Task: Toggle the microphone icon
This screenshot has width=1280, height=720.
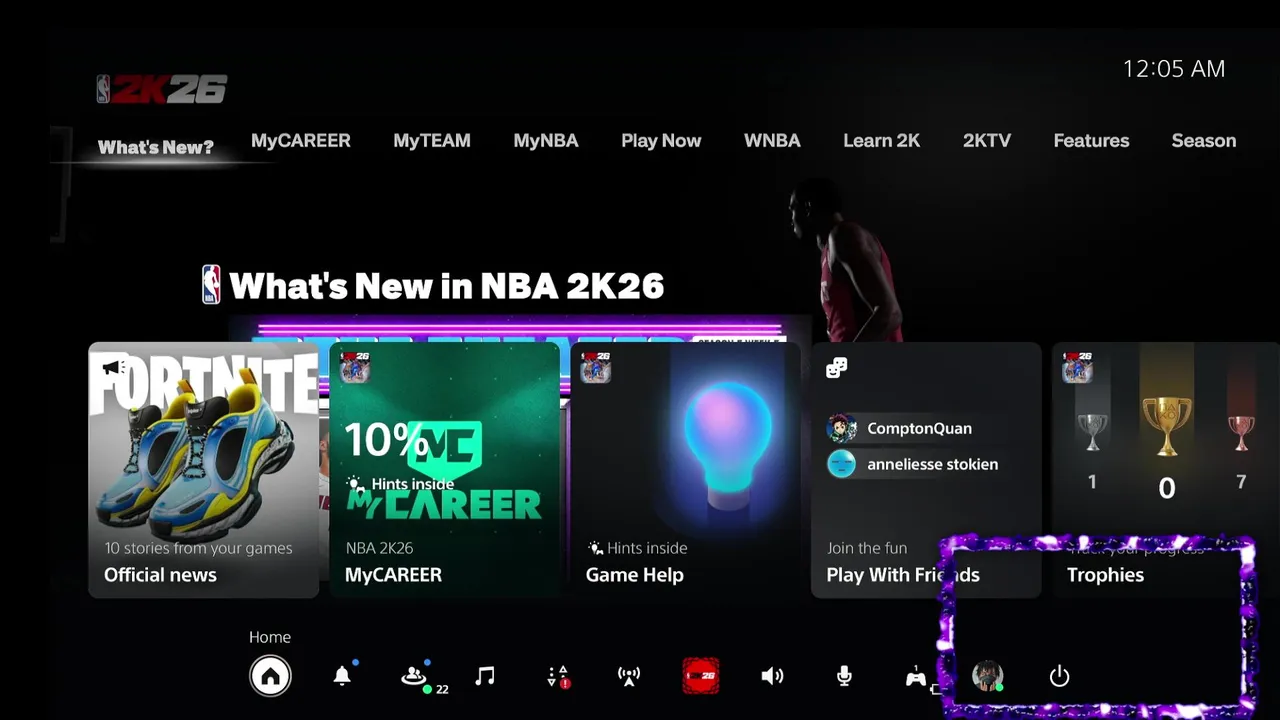Action: point(844,676)
